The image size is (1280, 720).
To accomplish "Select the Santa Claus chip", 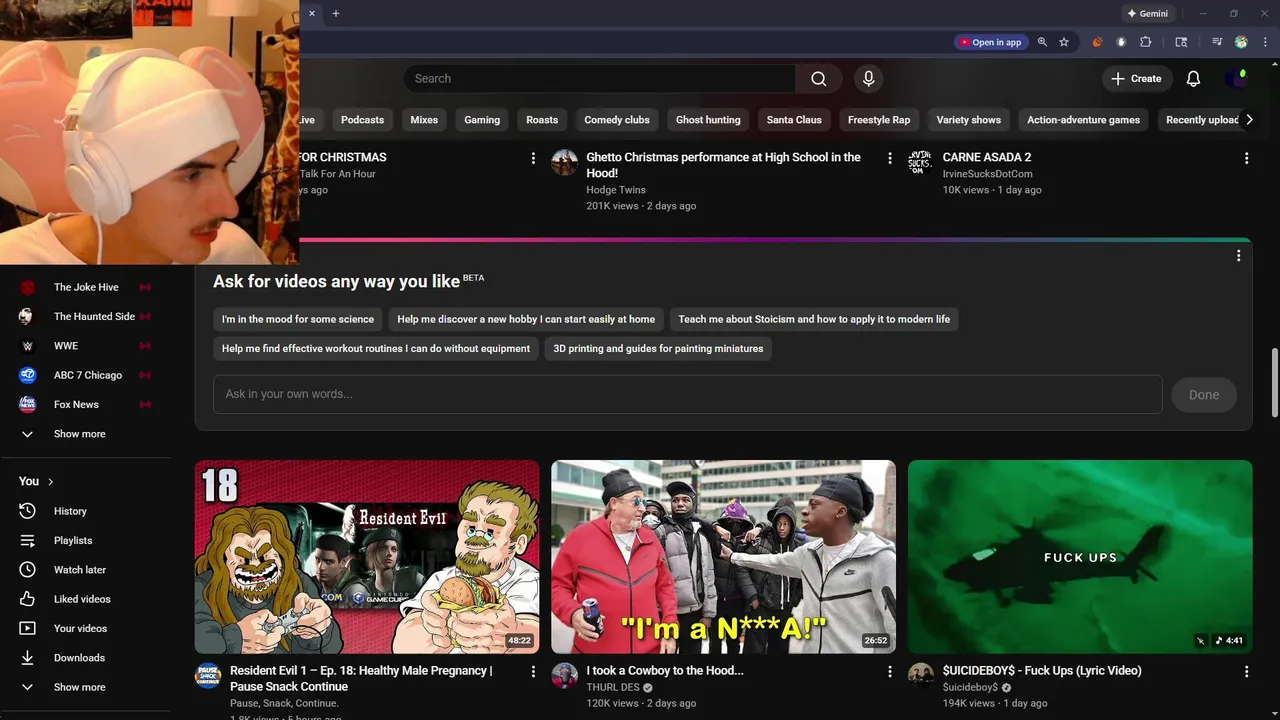I will (794, 120).
